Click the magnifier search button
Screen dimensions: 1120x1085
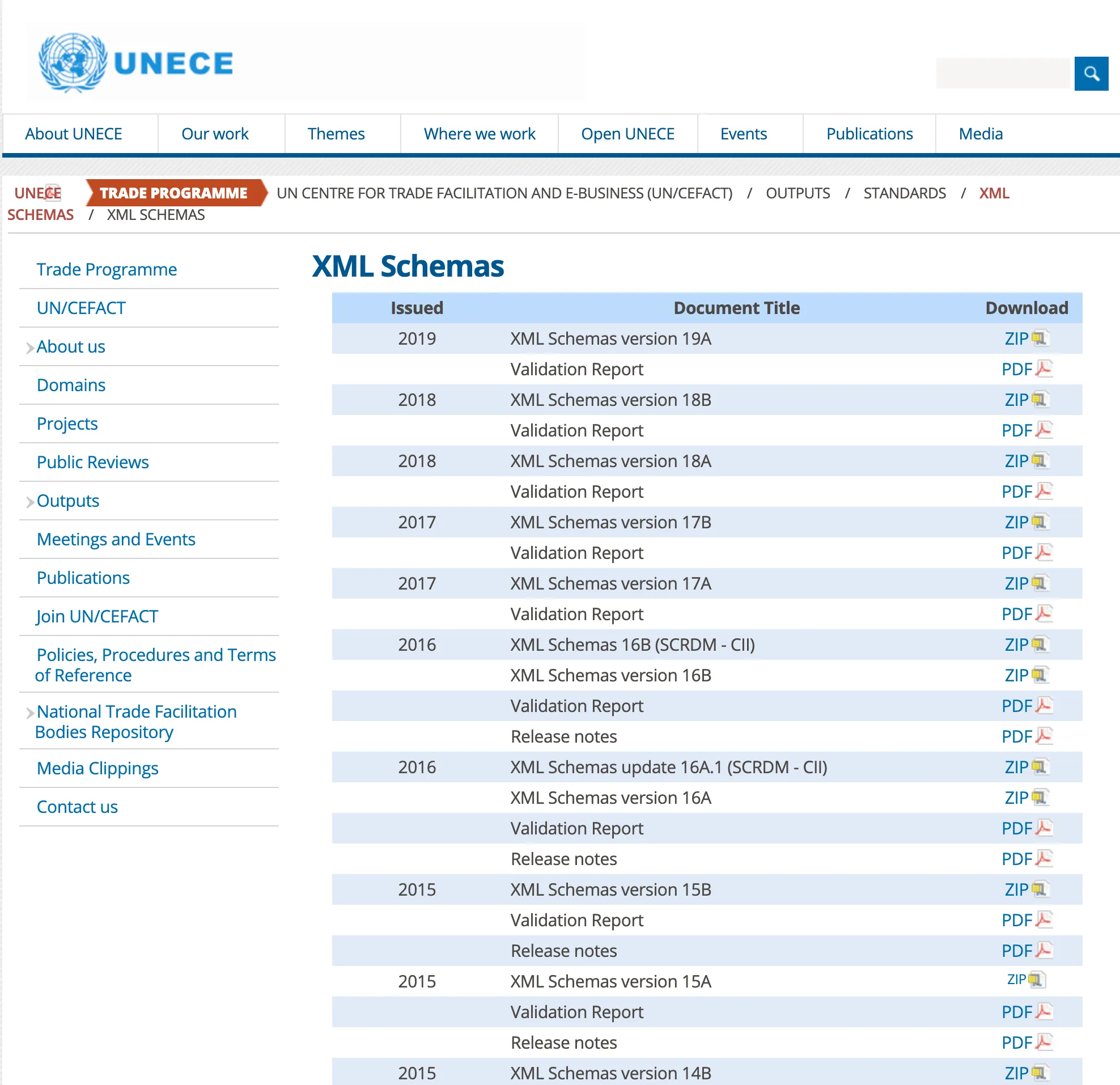coord(1091,73)
